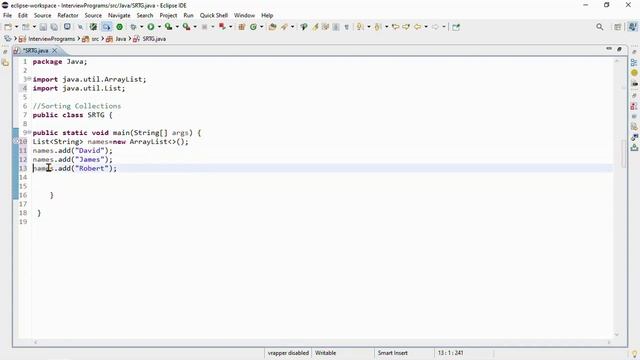This screenshot has width=640, height=360.
Task: Toggle Mark Occurrences highlighter icon
Action: tap(315, 27)
